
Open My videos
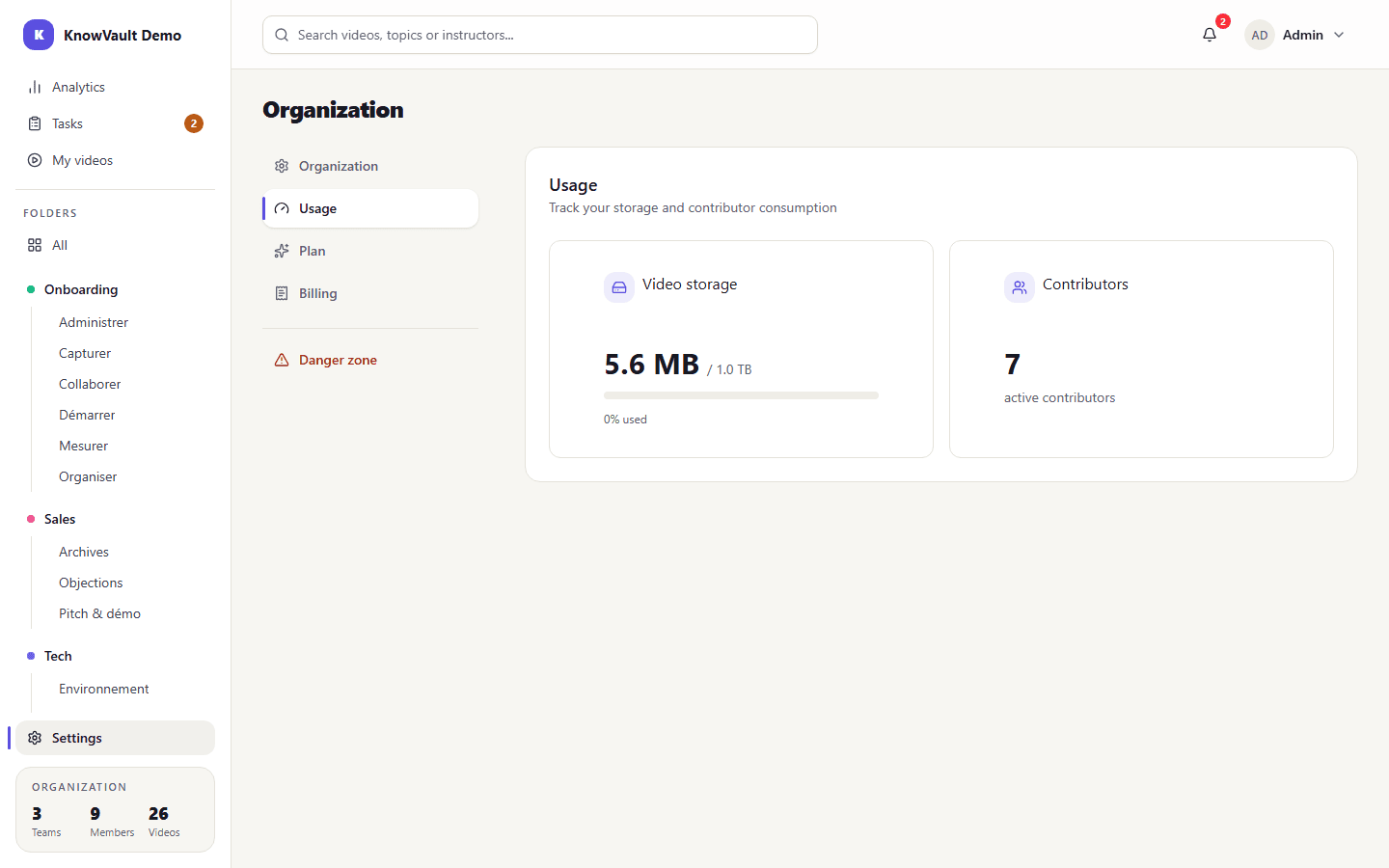(115, 160)
